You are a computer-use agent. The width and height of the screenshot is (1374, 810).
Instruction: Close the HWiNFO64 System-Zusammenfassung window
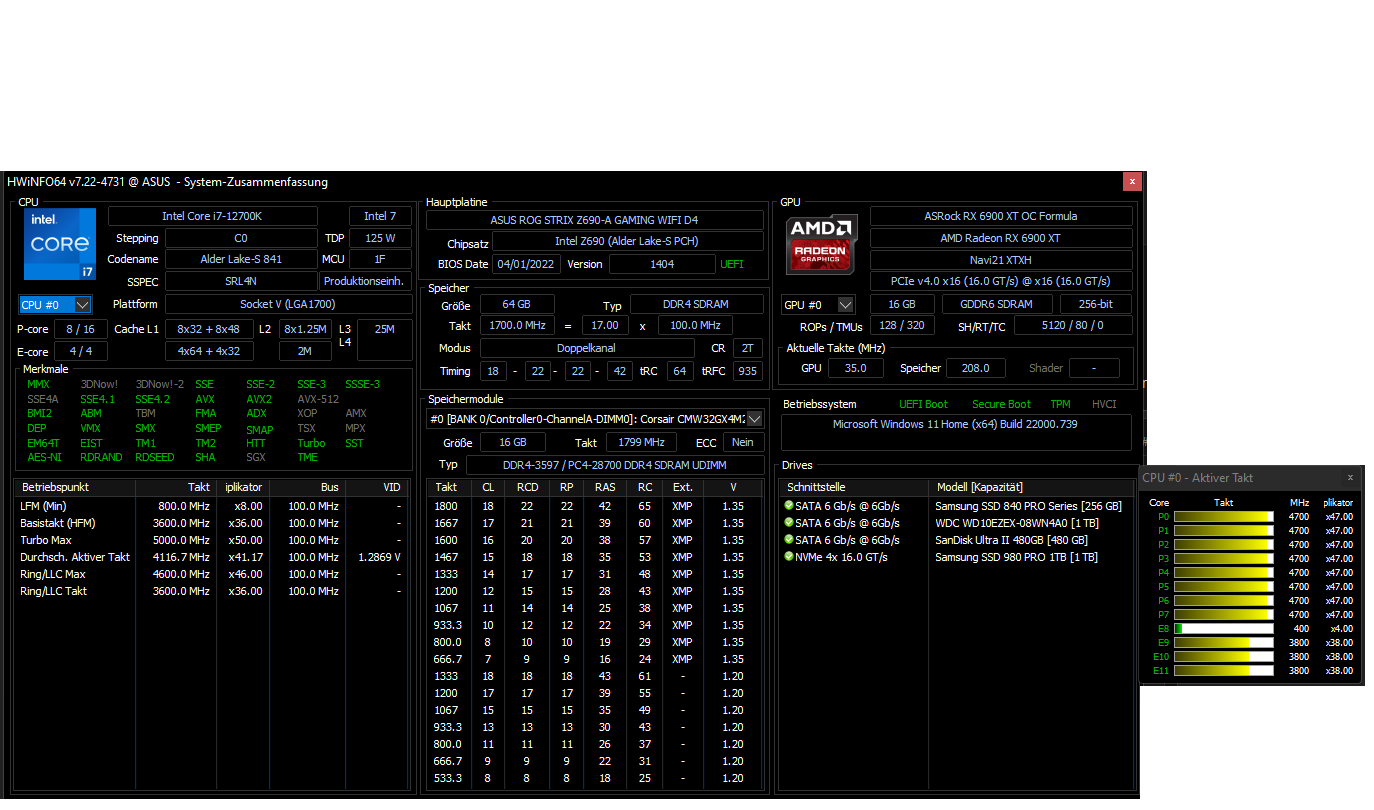pyautogui.click(x=1132, y=182)
